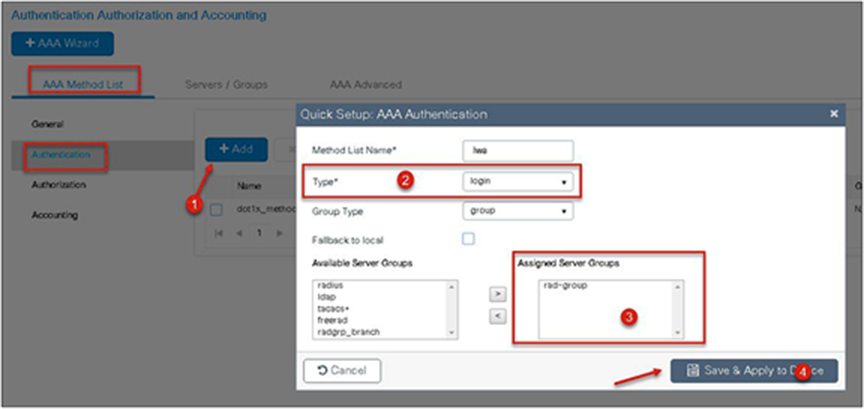Open the Group Type dropdown

(518, 211)
